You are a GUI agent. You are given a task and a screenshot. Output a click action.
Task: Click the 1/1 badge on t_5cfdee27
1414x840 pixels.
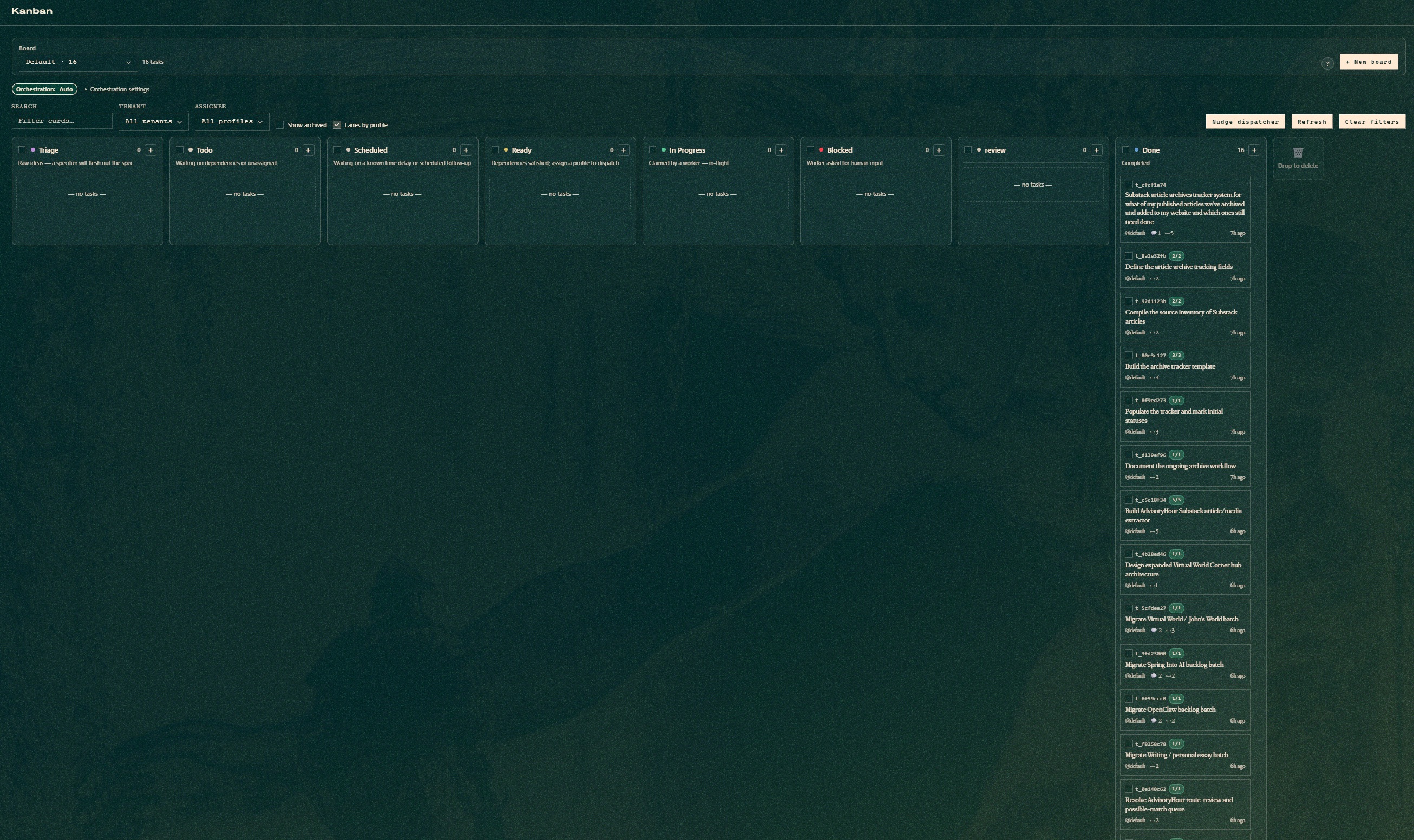click(1176, 608)
